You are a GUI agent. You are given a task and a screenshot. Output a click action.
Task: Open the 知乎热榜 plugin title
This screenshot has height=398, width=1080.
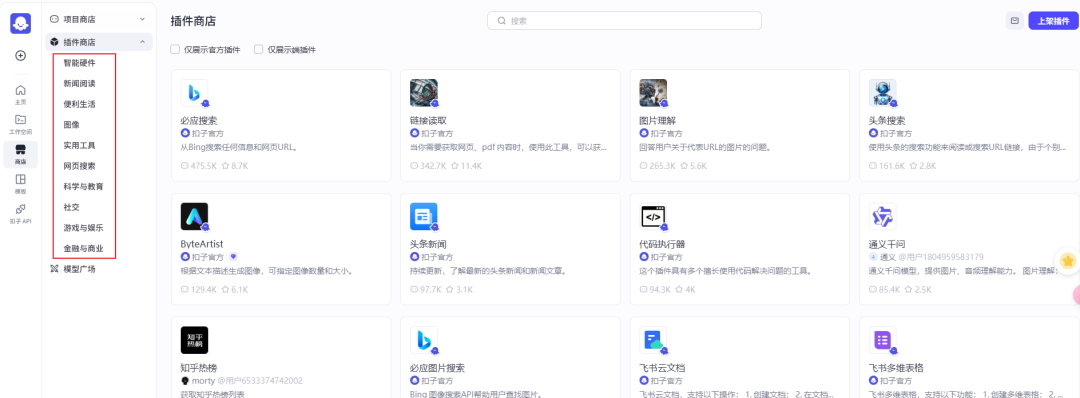tap(198, 368)
